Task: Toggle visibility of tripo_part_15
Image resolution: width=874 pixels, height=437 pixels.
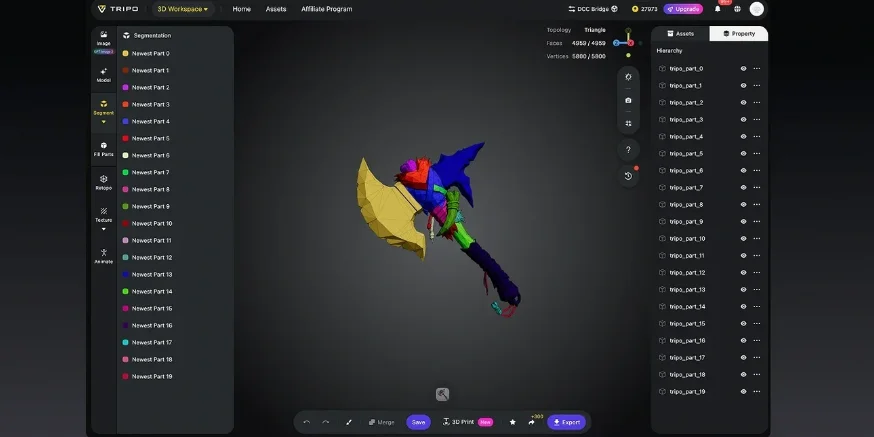Action: click(743, 323)
